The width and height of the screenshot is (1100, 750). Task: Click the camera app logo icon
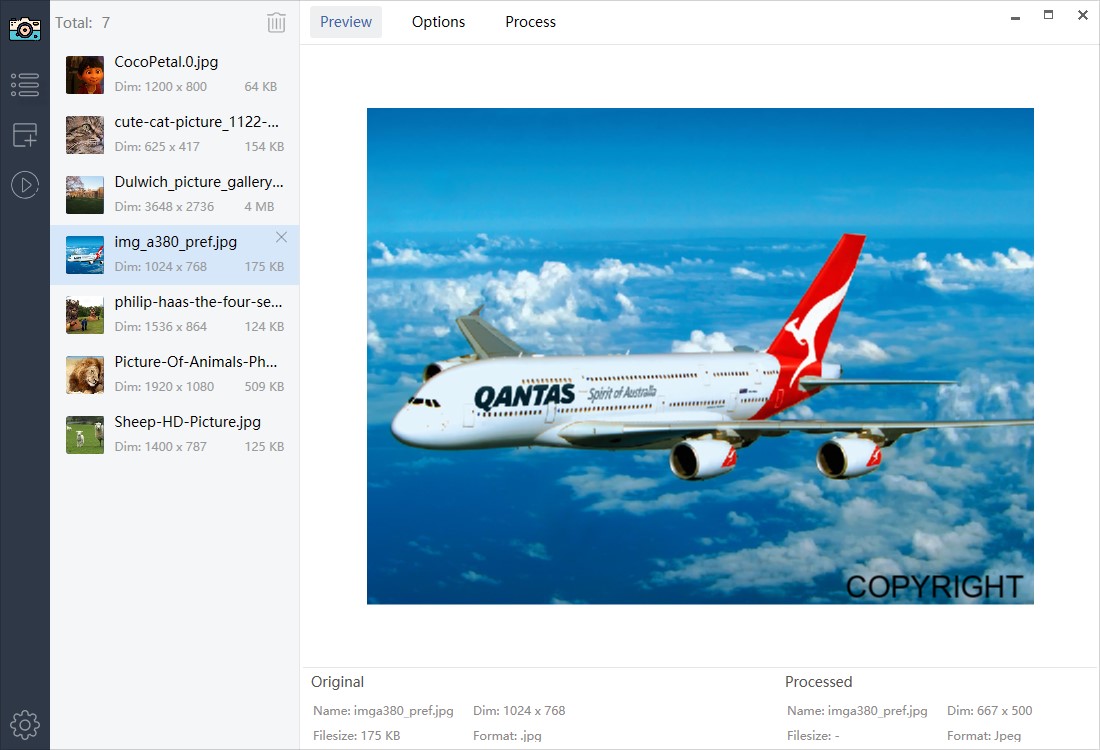tap(25, 27)
